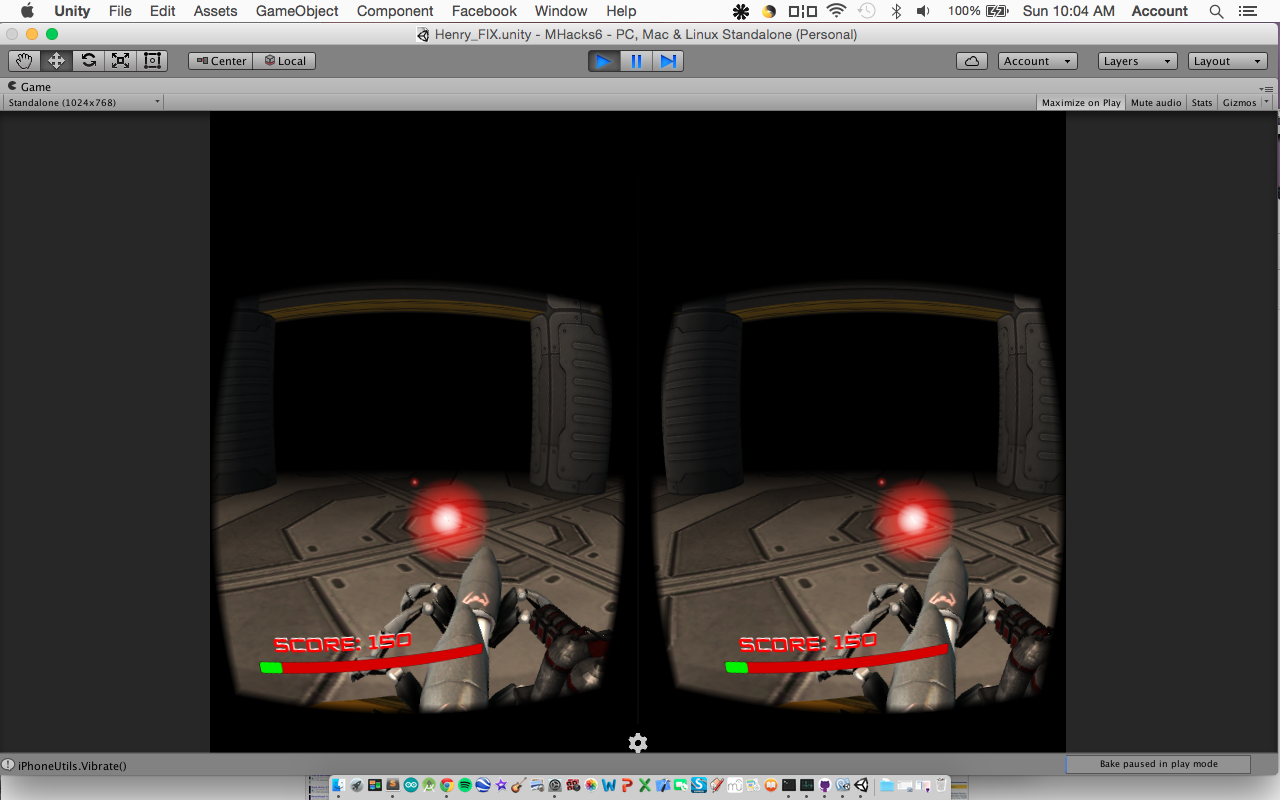Viewport: 1280px width, 800px height.
Task: Open the File menu
Action: [120, 11]
